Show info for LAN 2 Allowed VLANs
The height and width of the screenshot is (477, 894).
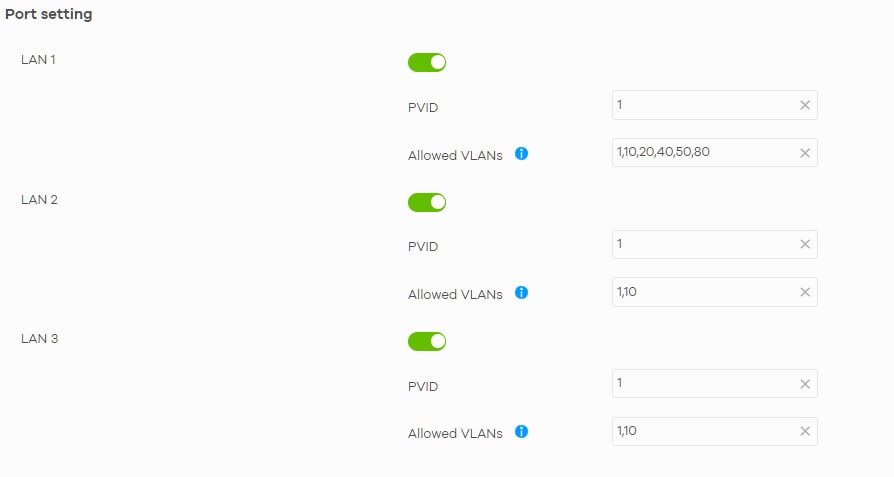pyautogui.click(x=521, y=293)
